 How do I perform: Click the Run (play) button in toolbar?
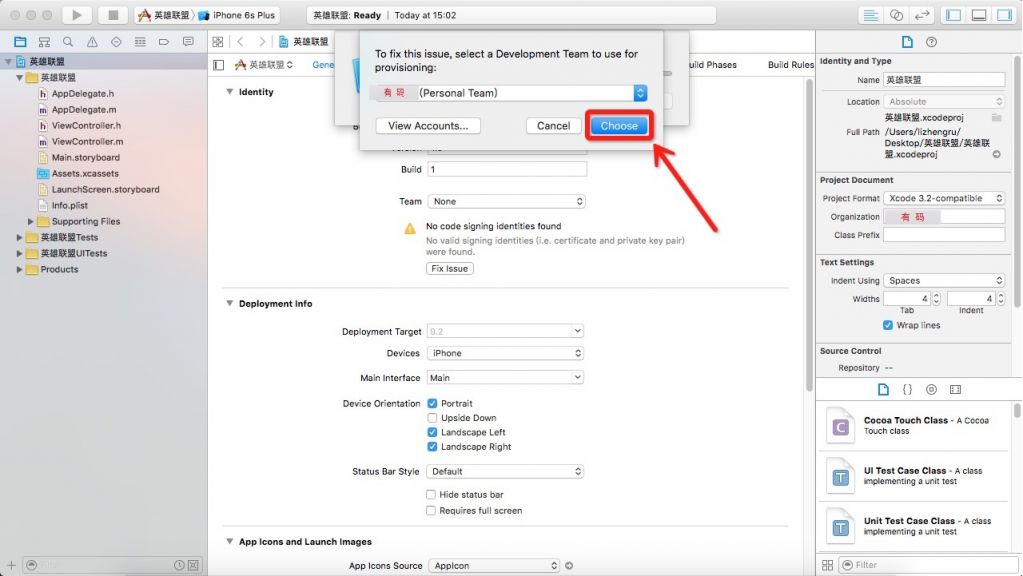77,15
